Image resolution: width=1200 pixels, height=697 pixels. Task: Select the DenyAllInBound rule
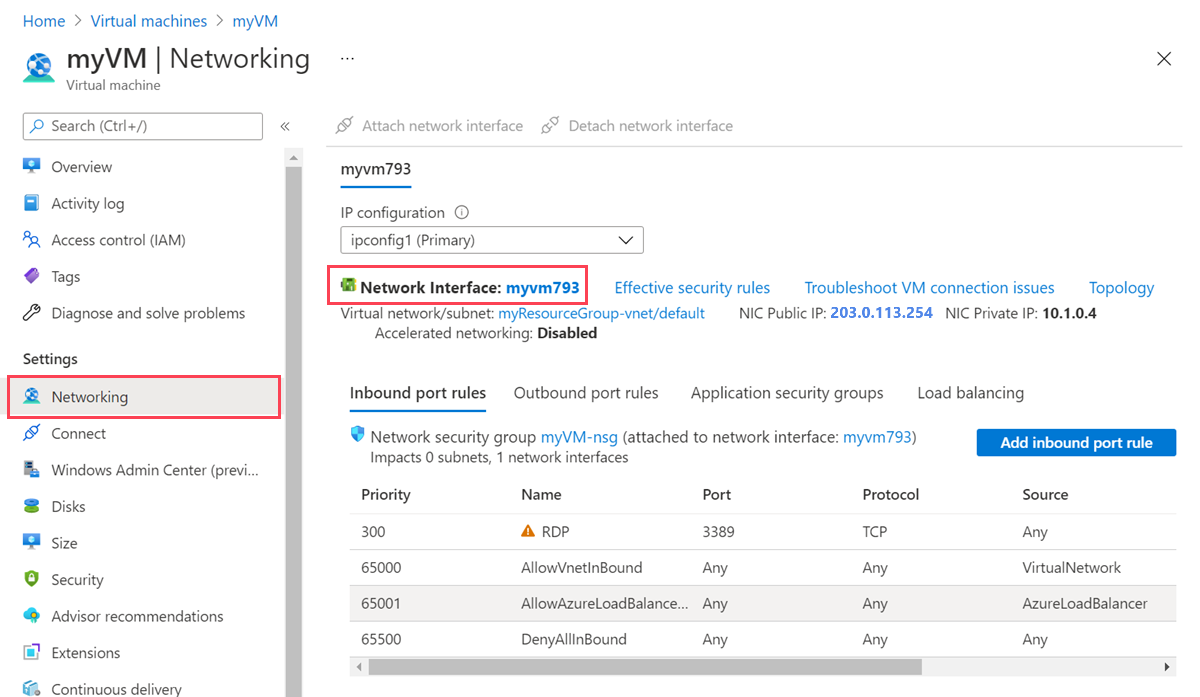click(x=763, y=639)
